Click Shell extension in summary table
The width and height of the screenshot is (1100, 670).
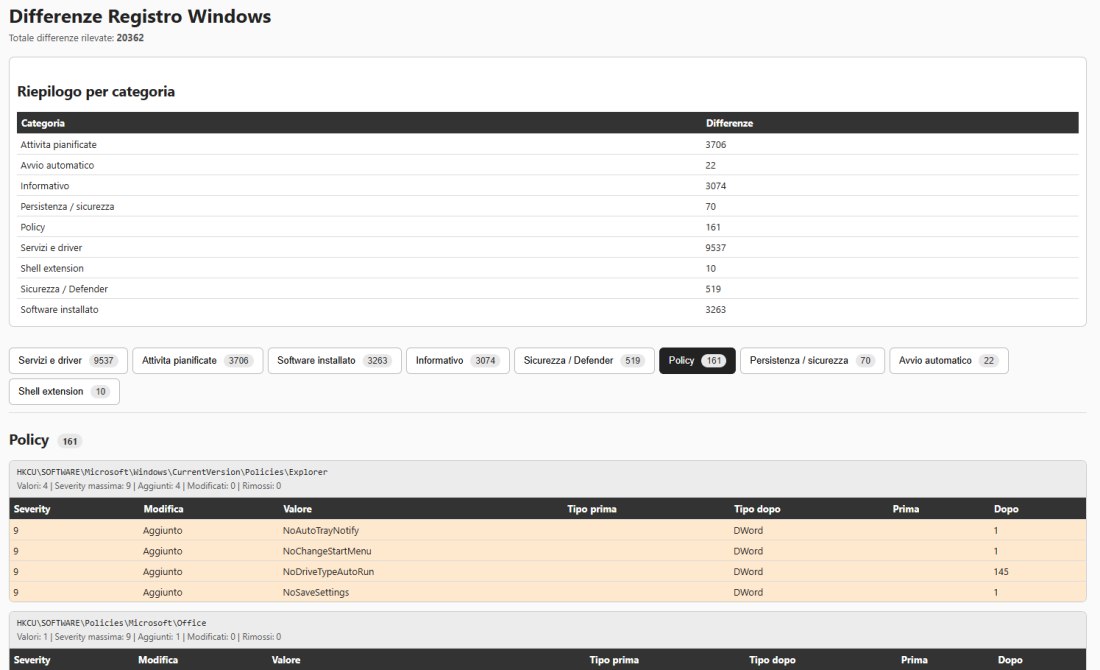52,268
